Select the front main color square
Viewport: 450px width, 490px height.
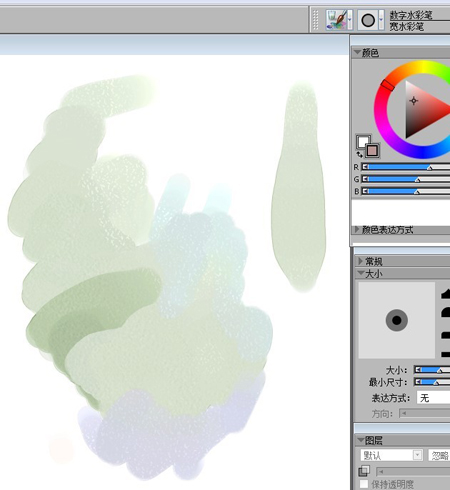point(363,141)
